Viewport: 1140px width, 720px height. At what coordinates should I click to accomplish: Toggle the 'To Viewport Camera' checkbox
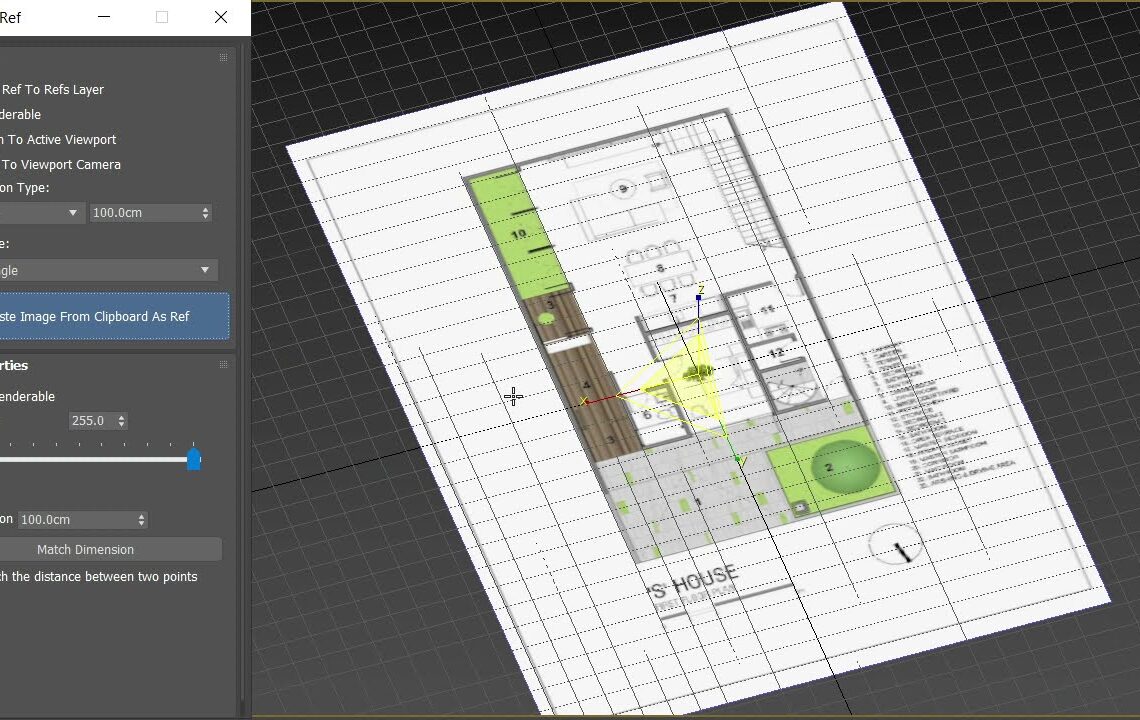(5, 164)
